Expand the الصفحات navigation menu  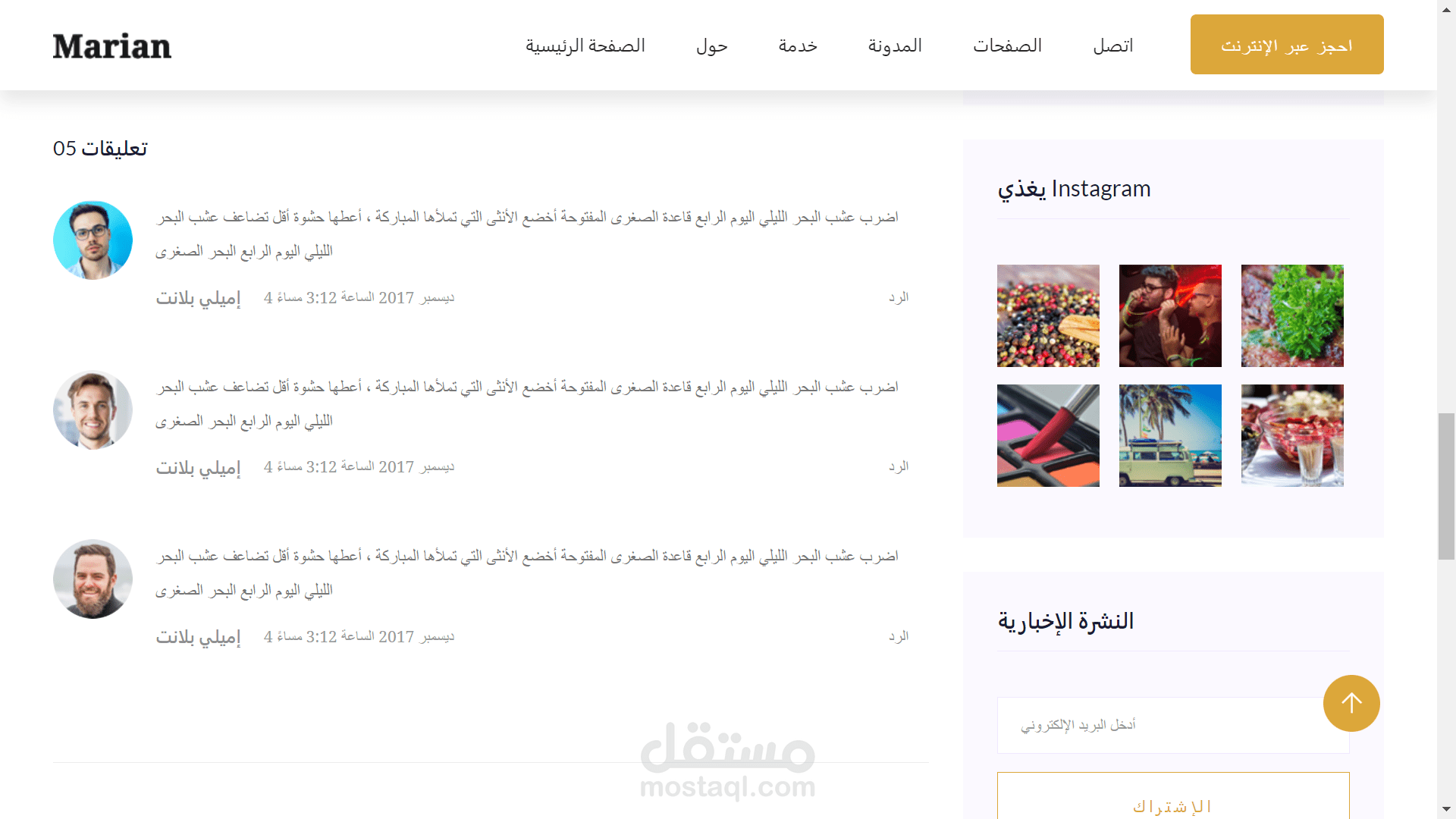tap(1007, 45)
